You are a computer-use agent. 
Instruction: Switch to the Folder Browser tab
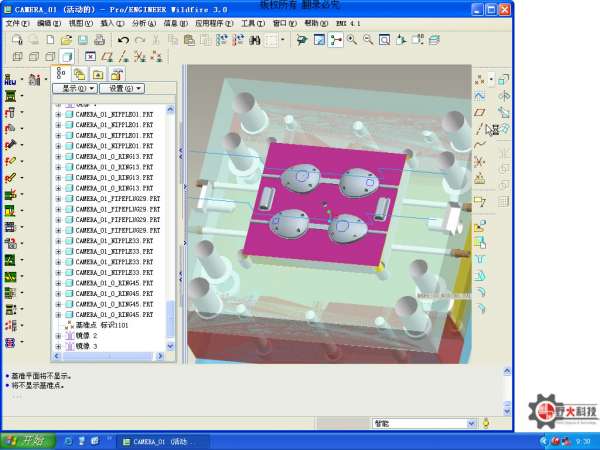(x=98, y=74)
